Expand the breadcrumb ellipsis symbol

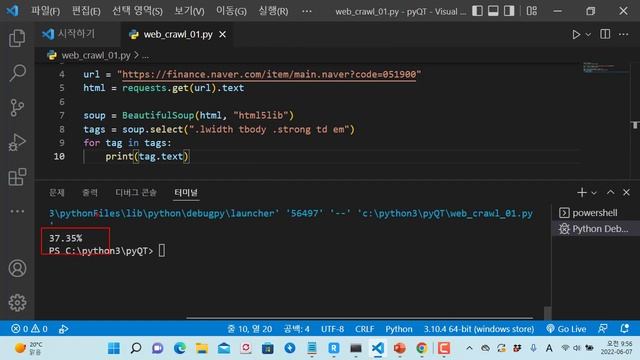[x=145, y=55]
